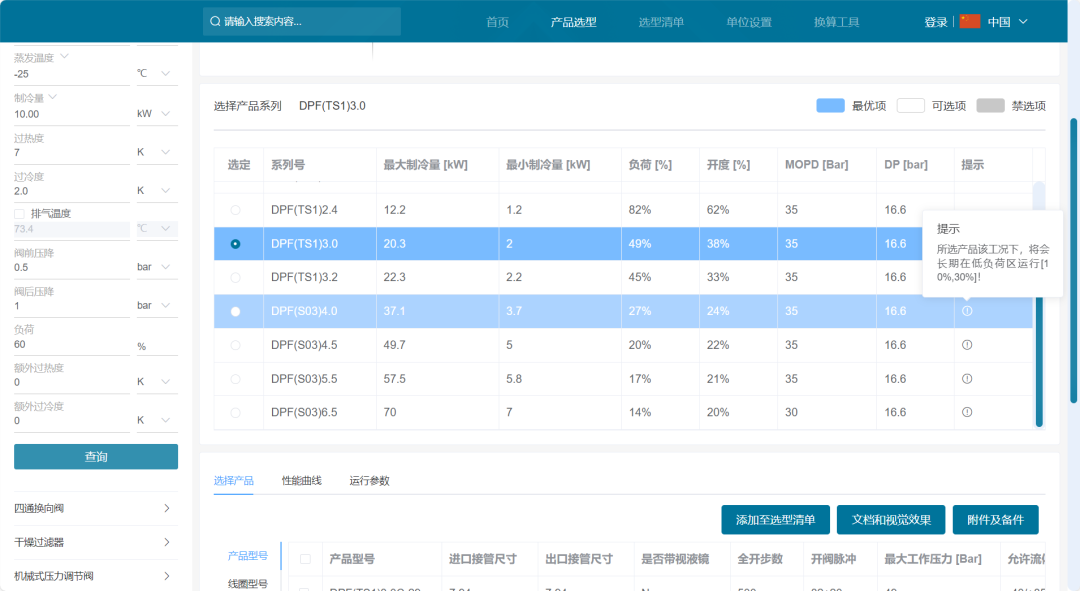Select the DPF(S03)5.5 radio button
This screenshot has height=591, width=1080.
[236, 379]
